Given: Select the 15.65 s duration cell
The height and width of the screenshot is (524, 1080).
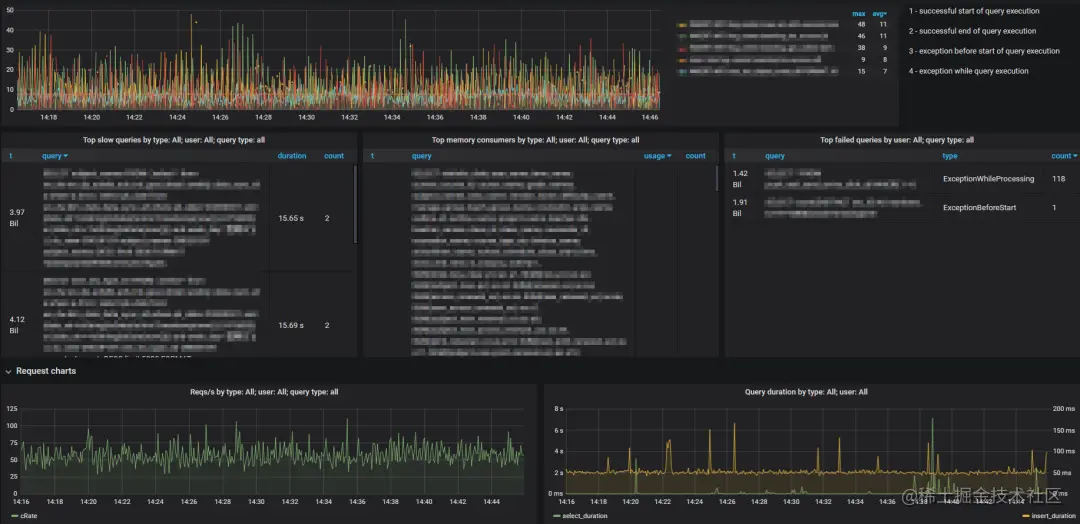Looking at the screenshot, I should tap(292, 218).
